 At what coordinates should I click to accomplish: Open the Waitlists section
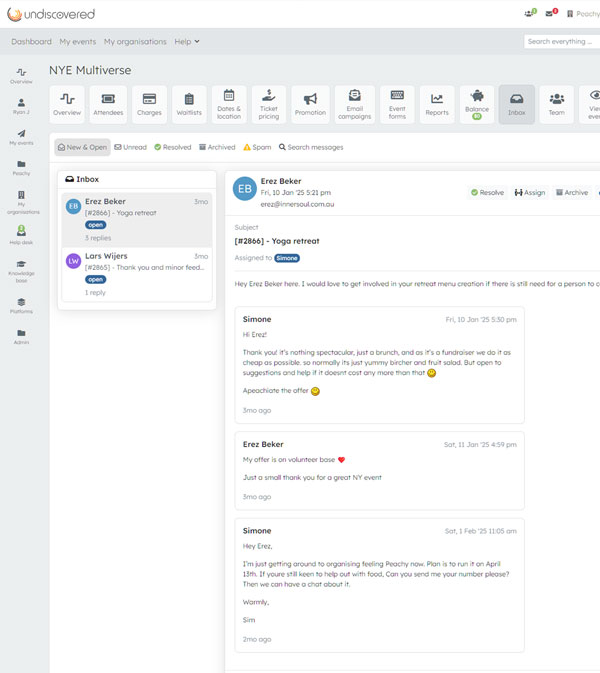(189, 104)
